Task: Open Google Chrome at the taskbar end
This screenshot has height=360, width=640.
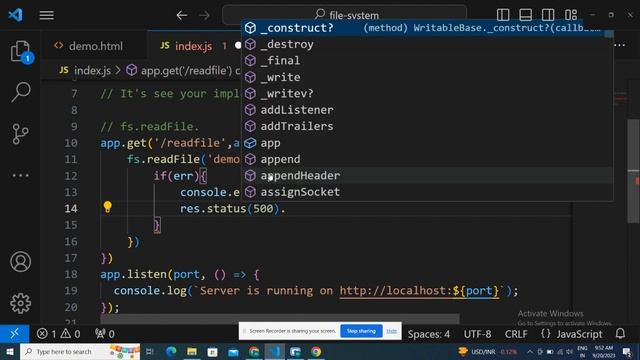Action: pos(316,351)
